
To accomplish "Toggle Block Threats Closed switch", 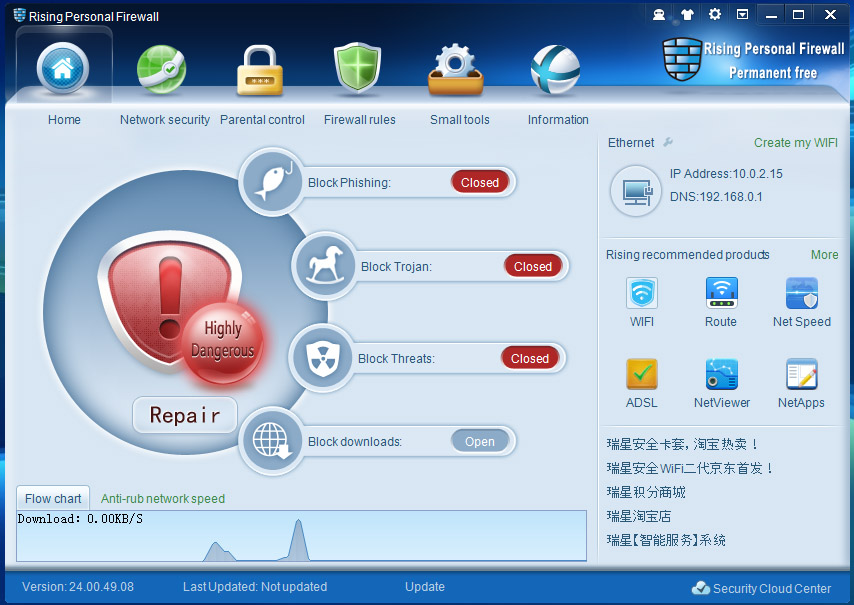I will coord(530,358).
